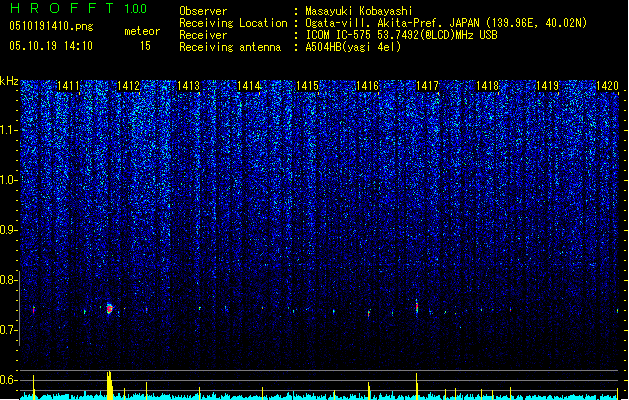Click the Ogata-vill. Akita-Pref. JAPAN location text
The height and width of the screenshot is (400, 629).
pos(446,23)
